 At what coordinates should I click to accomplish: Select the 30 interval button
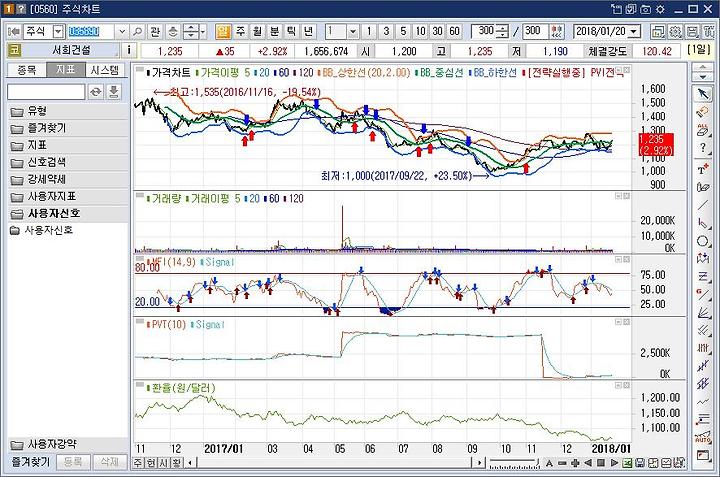pos(437,32)
